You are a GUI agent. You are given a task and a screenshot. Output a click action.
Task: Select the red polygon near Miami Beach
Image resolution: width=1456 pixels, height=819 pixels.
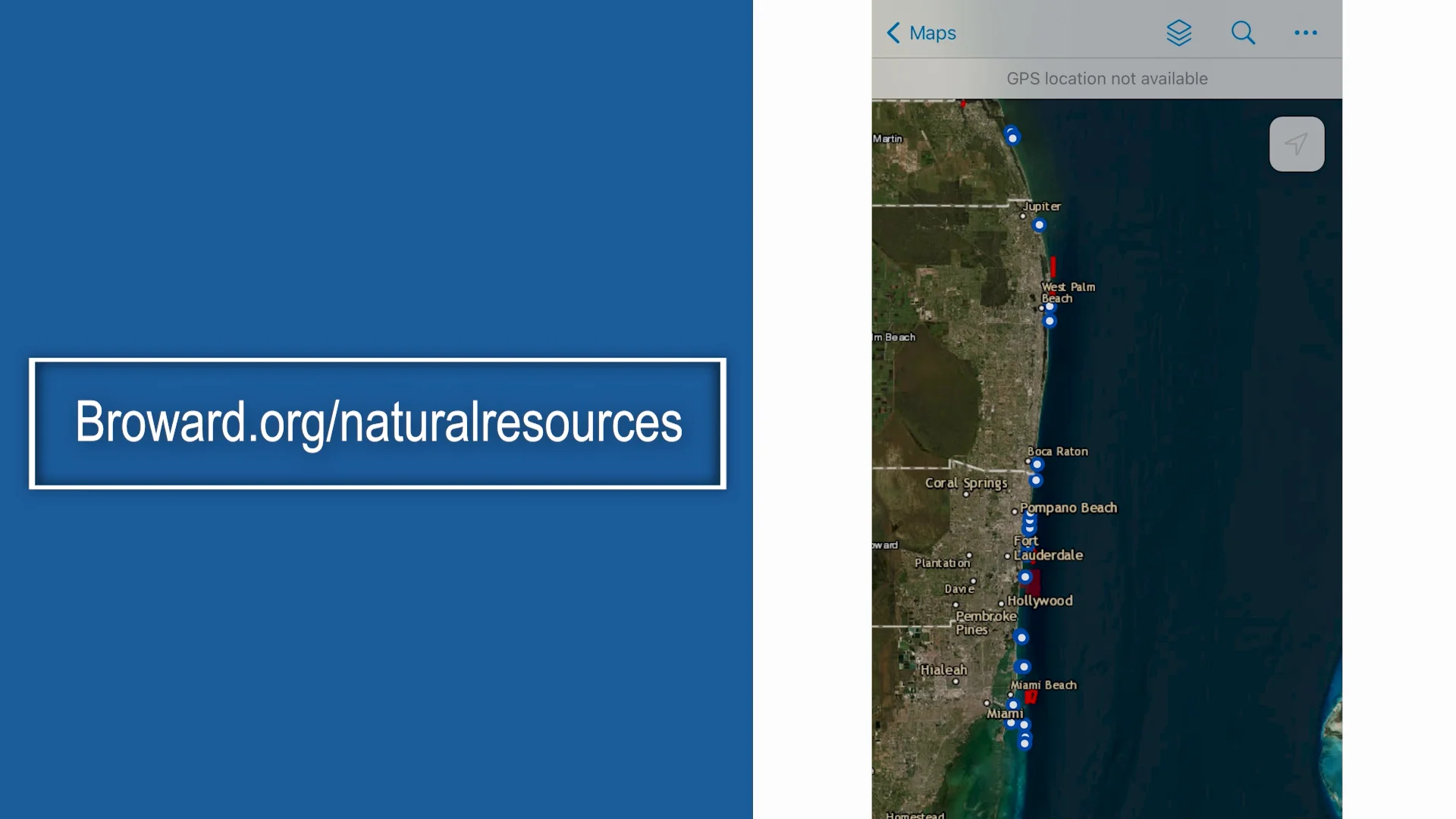coord(1031,697)
